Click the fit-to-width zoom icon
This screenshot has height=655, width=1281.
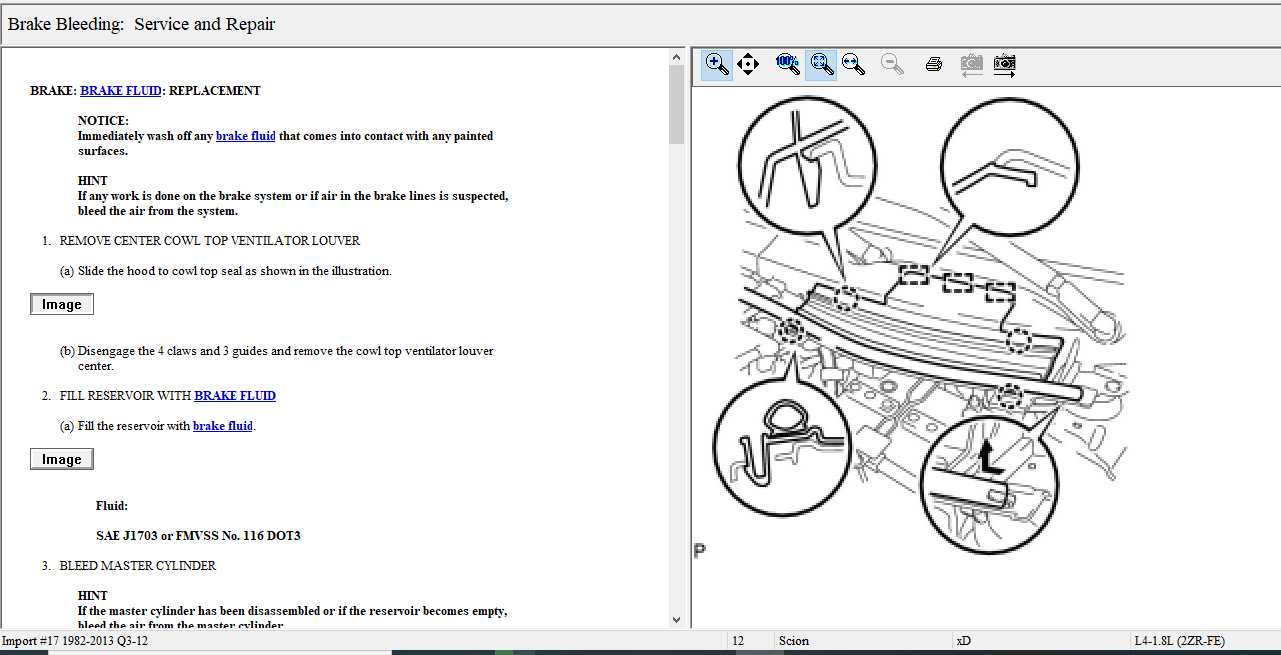[x=853, y=65]
